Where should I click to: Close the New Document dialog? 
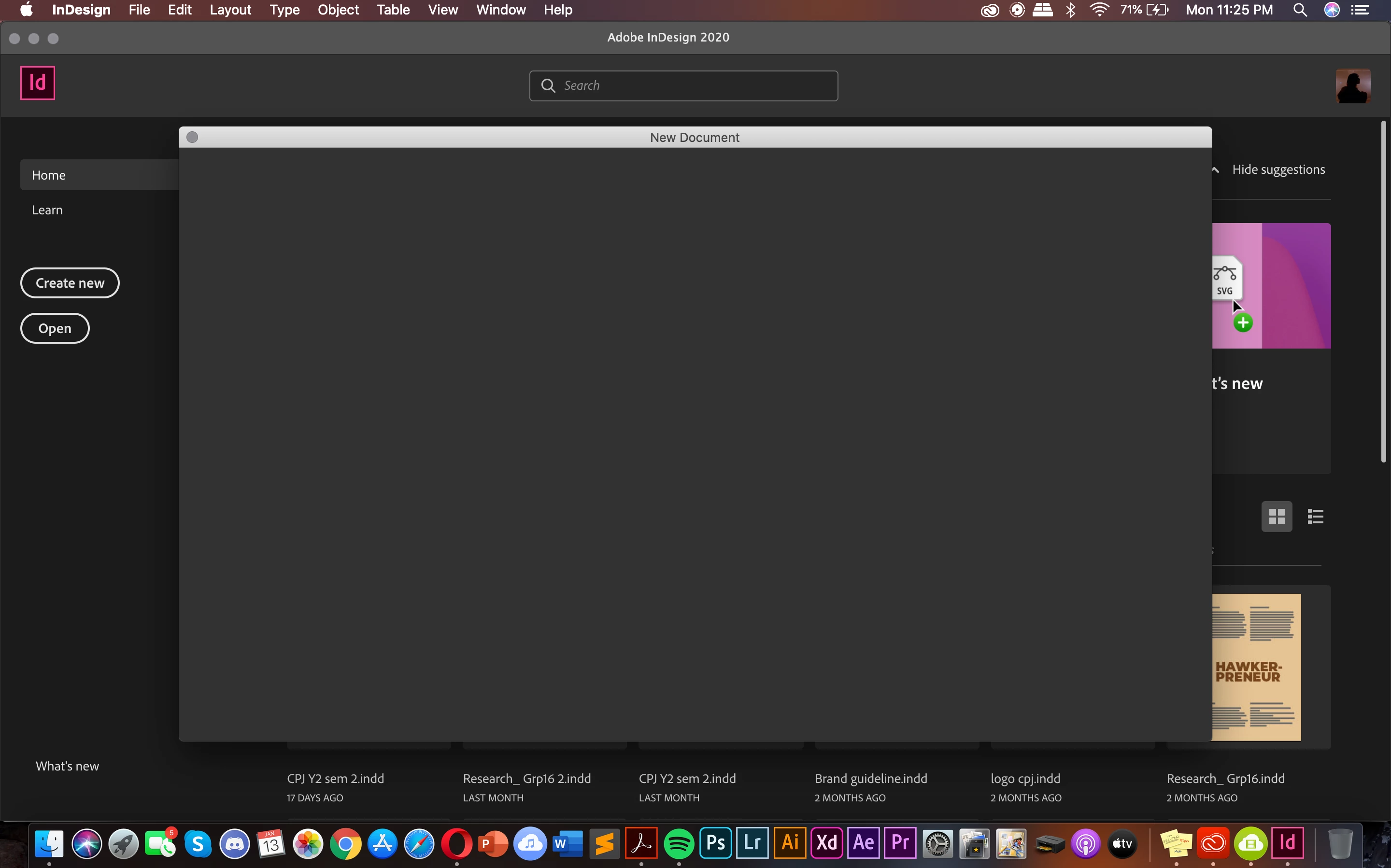[192, 137]
